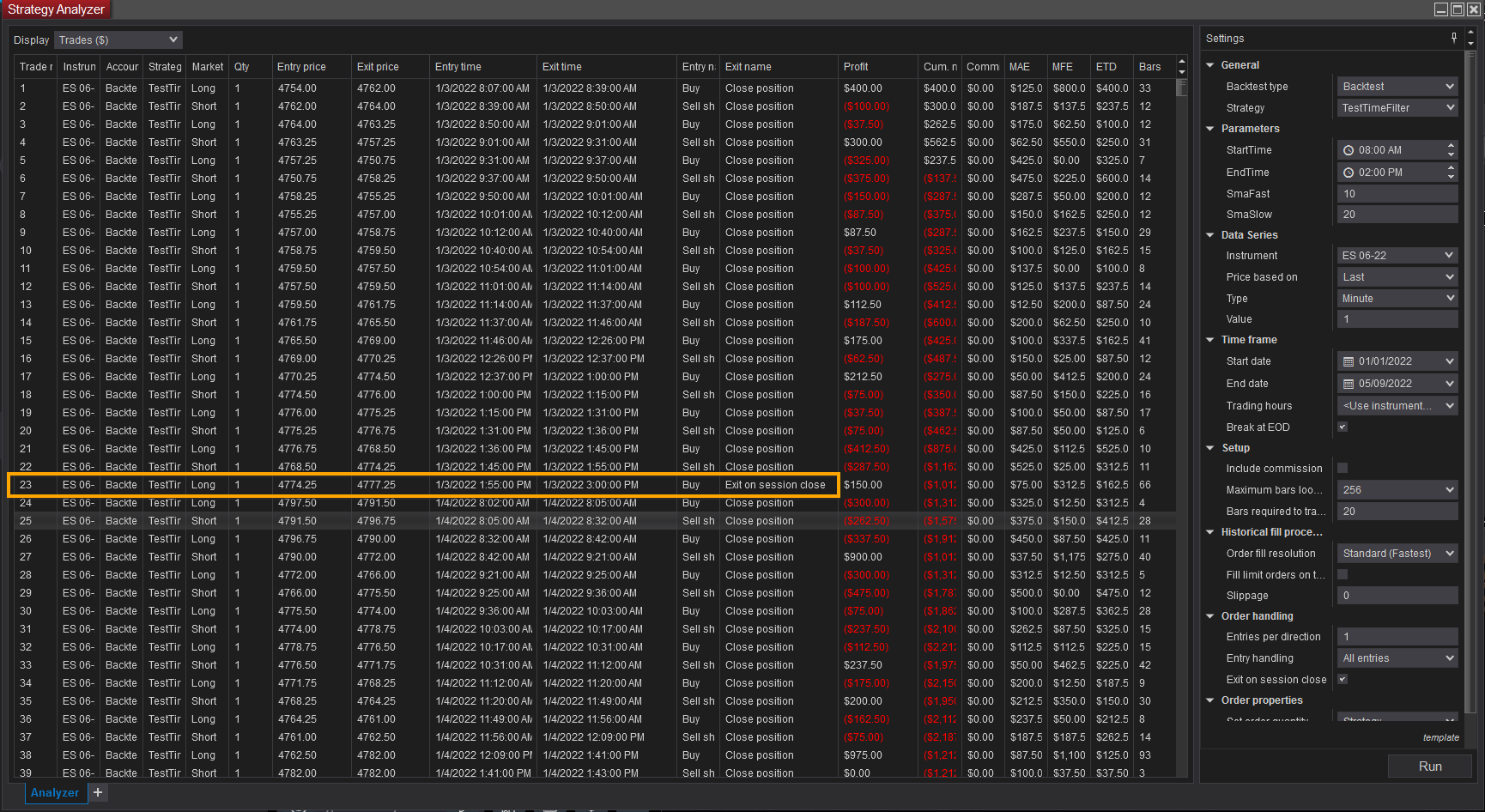Open the Entry handling dropdown
1485x812 pixels.
(x=1397, y=658)
